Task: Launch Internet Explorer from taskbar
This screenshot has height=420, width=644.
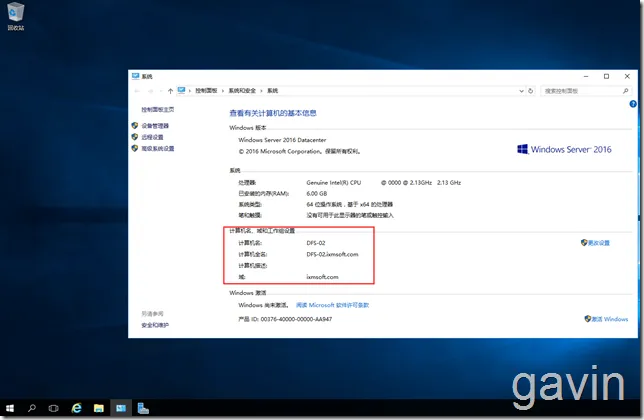Action: pyautogui.click(x=76, y=408)
